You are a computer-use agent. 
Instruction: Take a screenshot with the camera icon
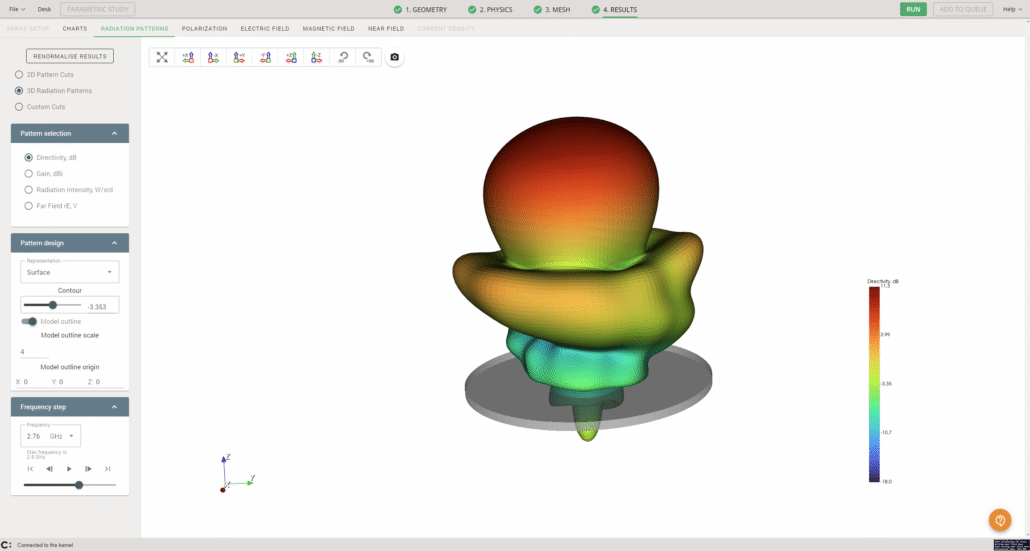pos(394,57)
